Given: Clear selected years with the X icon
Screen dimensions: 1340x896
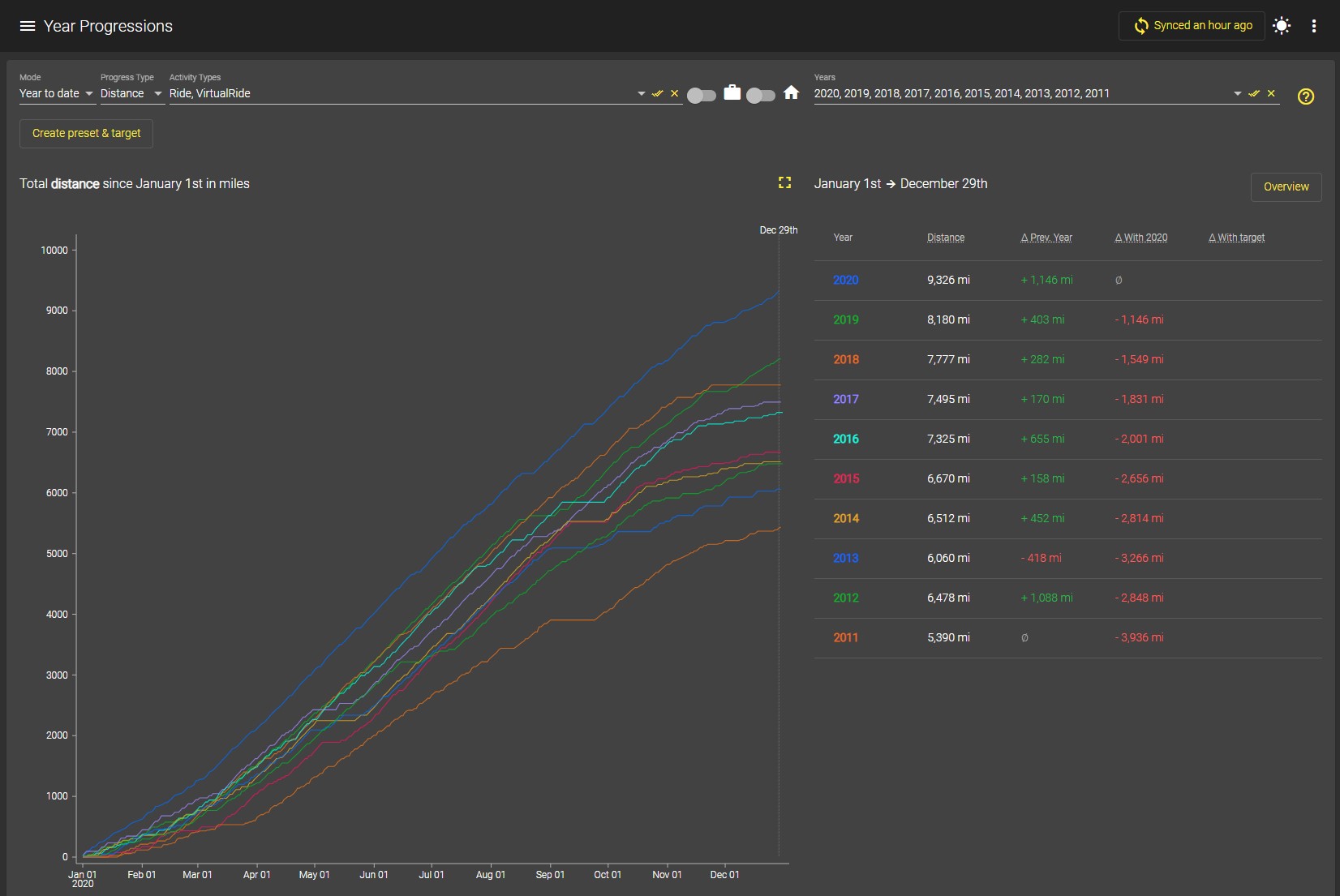Looking at the screenshot, I should (1271, 93).
